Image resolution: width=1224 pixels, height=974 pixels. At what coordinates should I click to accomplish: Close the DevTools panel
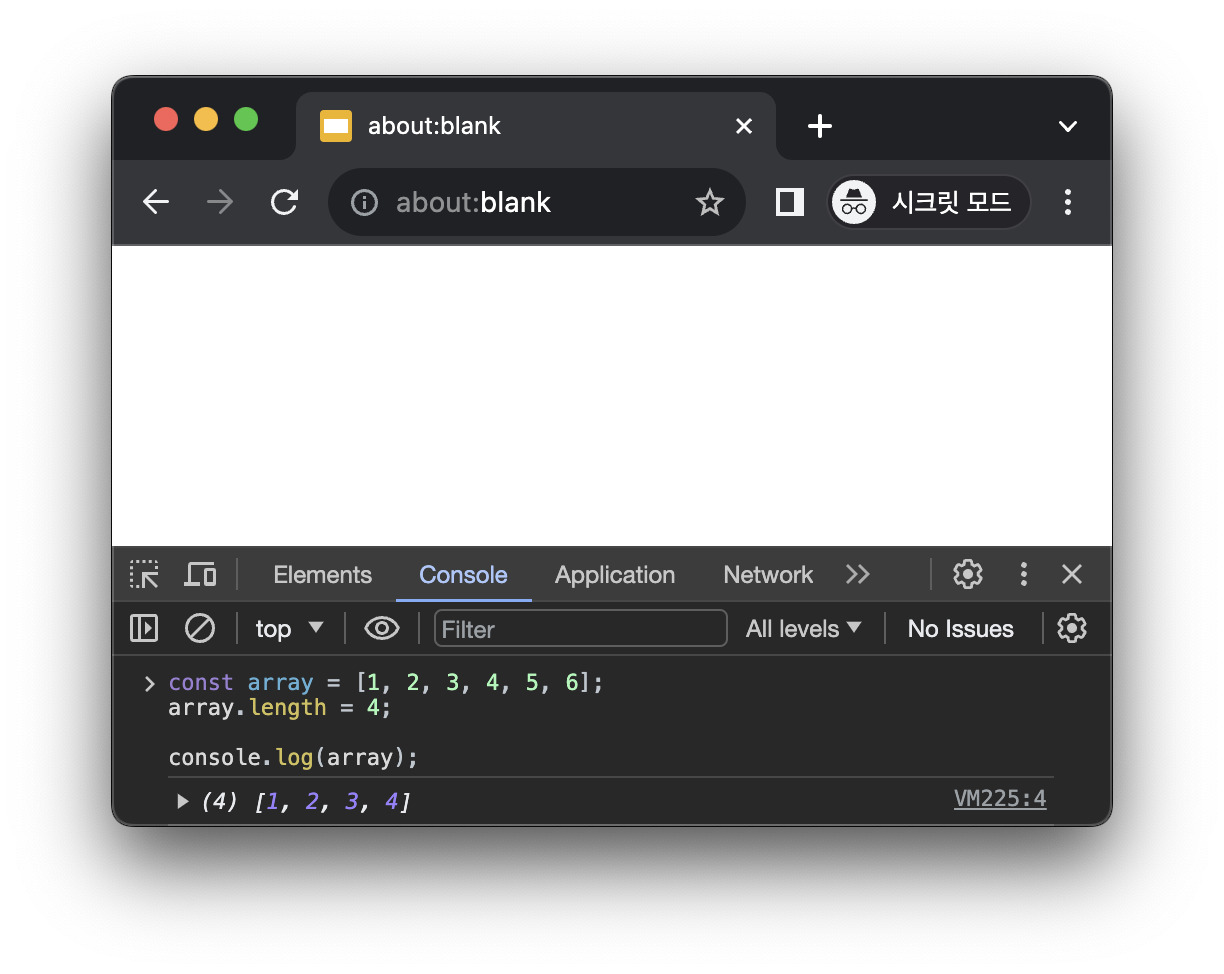1072,574
